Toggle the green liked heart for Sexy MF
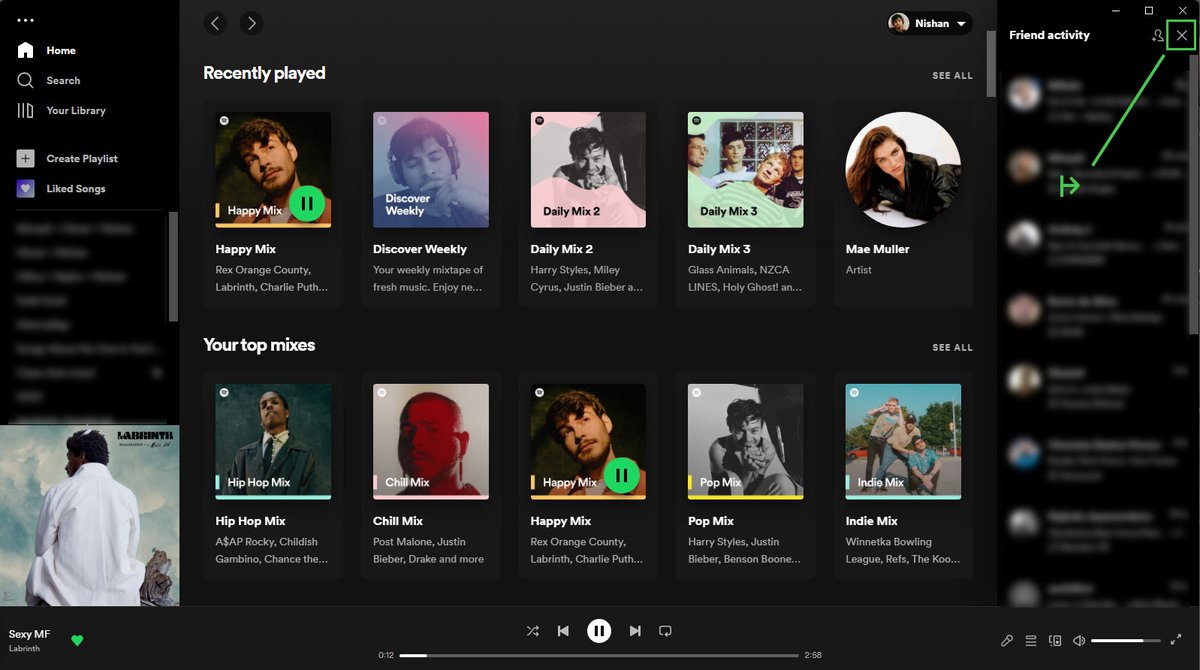 (x=77, y=640)
